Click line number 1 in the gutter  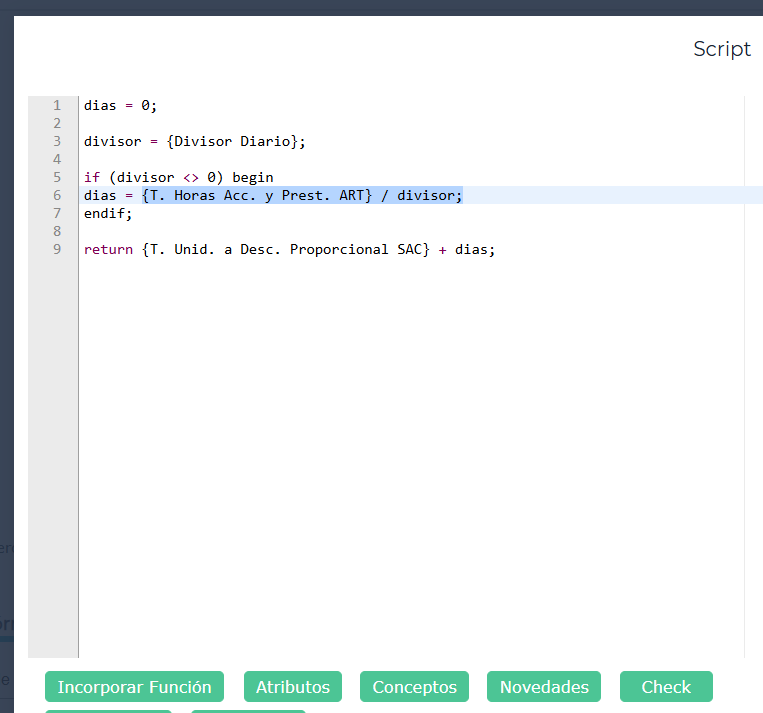(57, 105)
